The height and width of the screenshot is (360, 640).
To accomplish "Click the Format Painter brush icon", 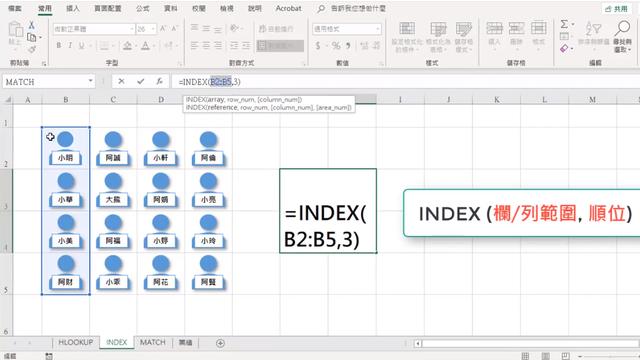I will pyautogui.click(x=31, y=49).
